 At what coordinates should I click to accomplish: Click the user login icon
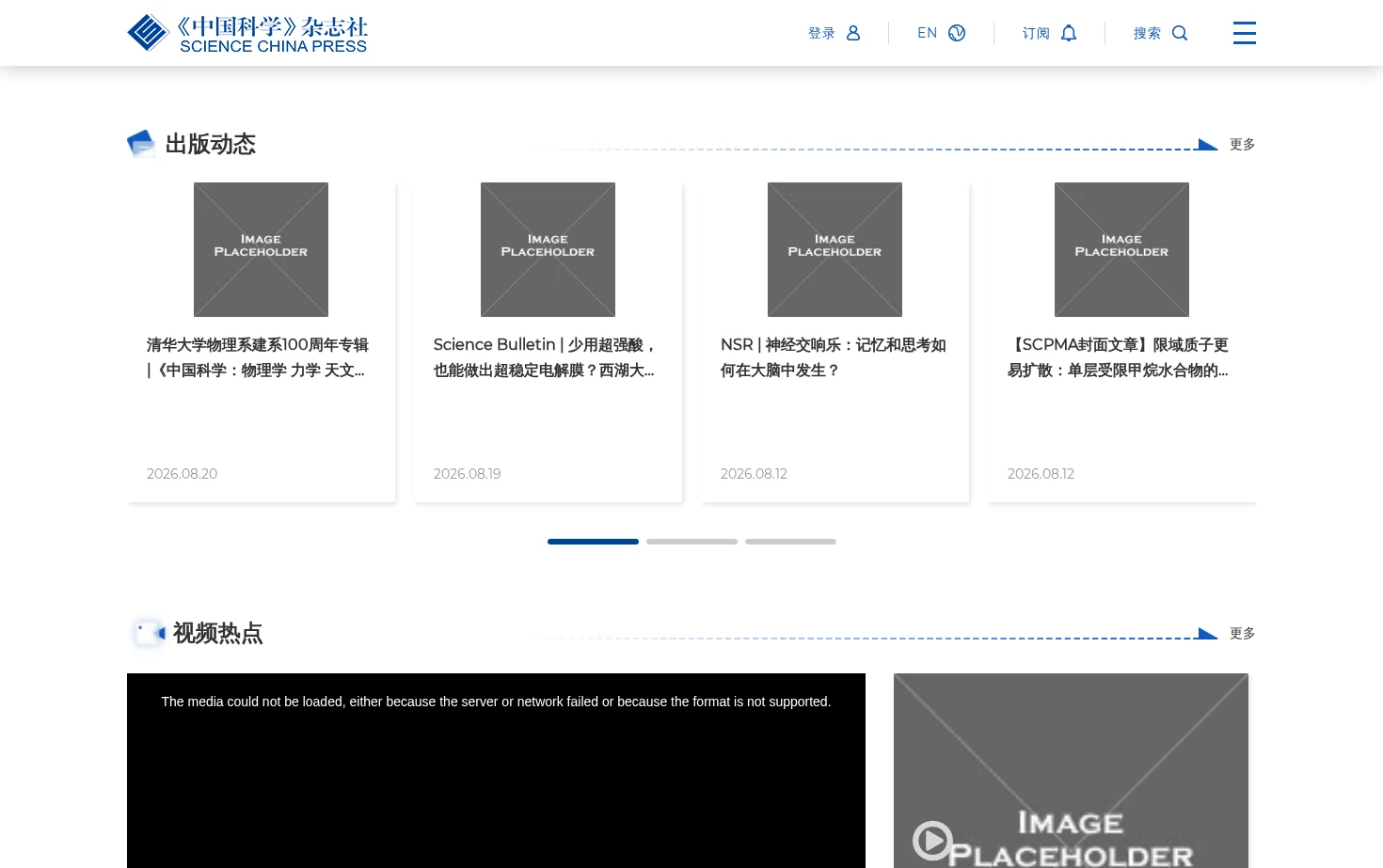pyautogui.click(x=853, y=33)
